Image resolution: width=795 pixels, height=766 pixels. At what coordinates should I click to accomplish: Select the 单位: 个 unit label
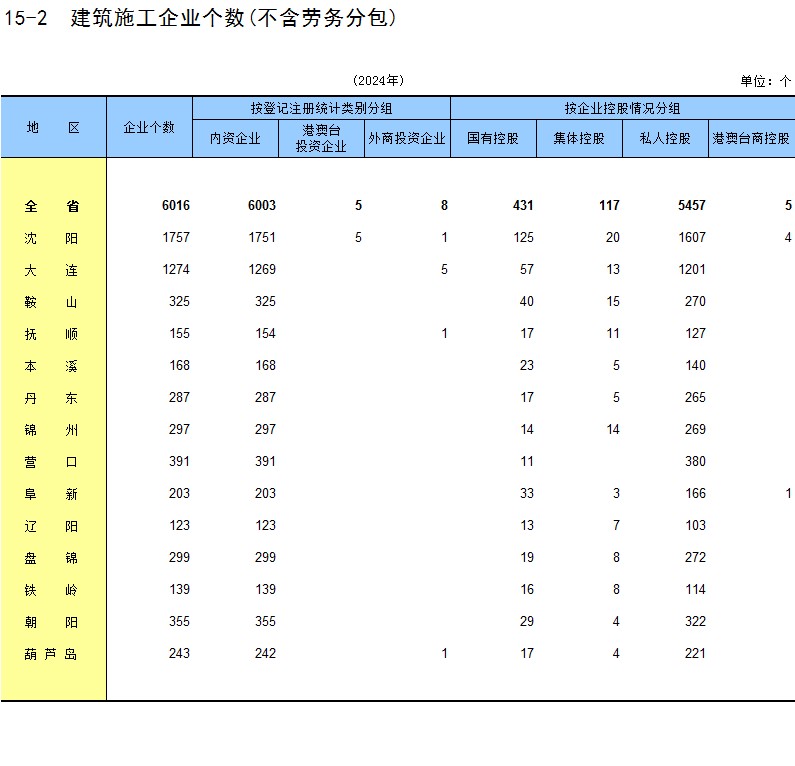pos(765,81)
